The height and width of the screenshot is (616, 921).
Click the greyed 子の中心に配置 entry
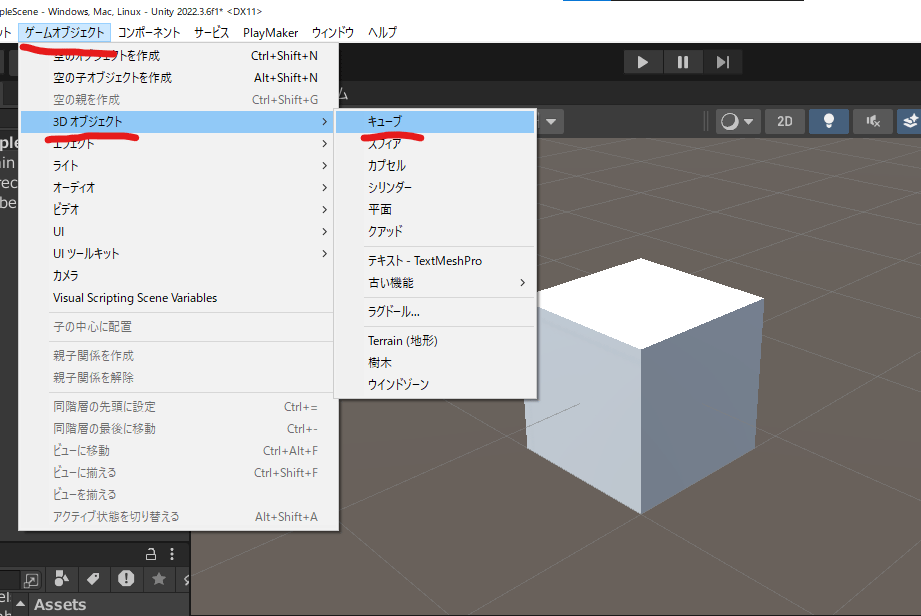click(179, 326)
